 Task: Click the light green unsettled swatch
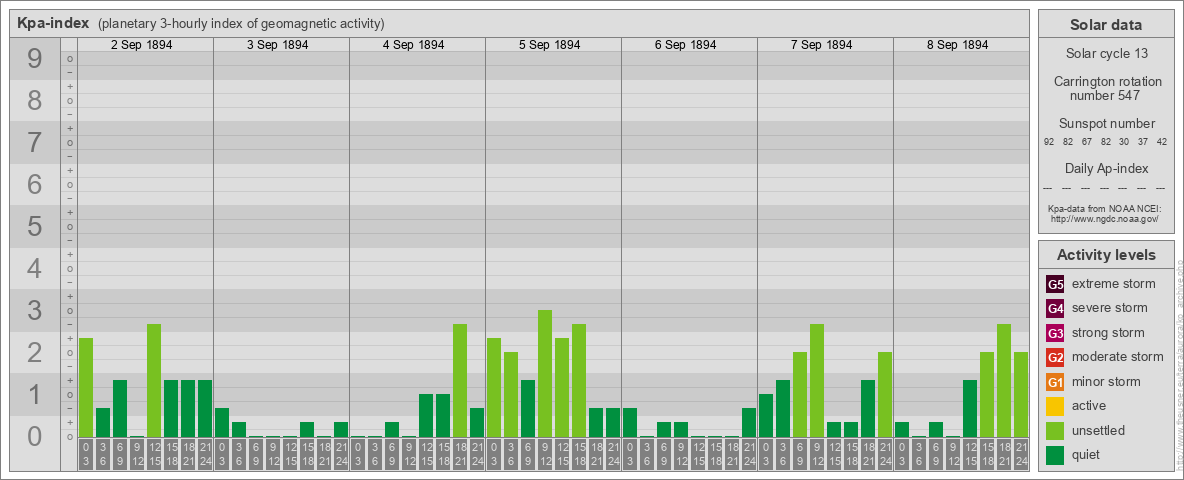tap(1055, 431)
